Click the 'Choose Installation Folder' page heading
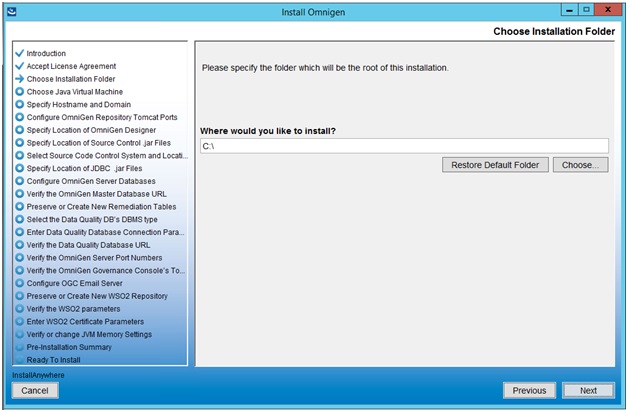Viewport: 628px width, 412px height. (554, 31)
